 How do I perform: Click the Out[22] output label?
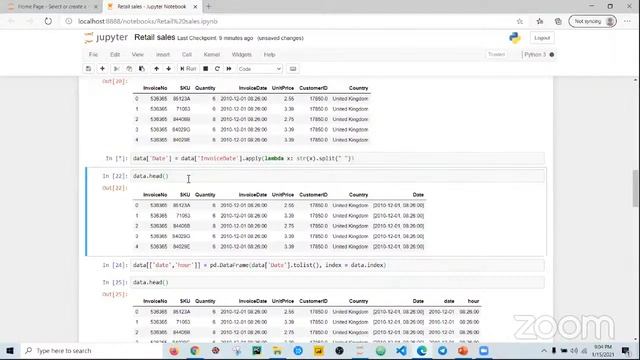(x=115, y=188)
